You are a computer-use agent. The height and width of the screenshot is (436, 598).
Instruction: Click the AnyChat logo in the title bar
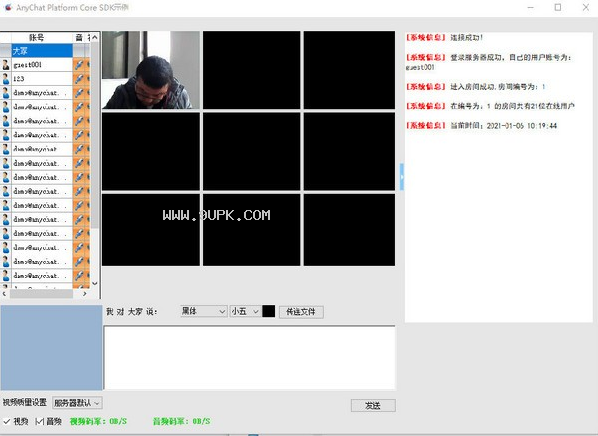pyautogui.click(x=8, y=7)
